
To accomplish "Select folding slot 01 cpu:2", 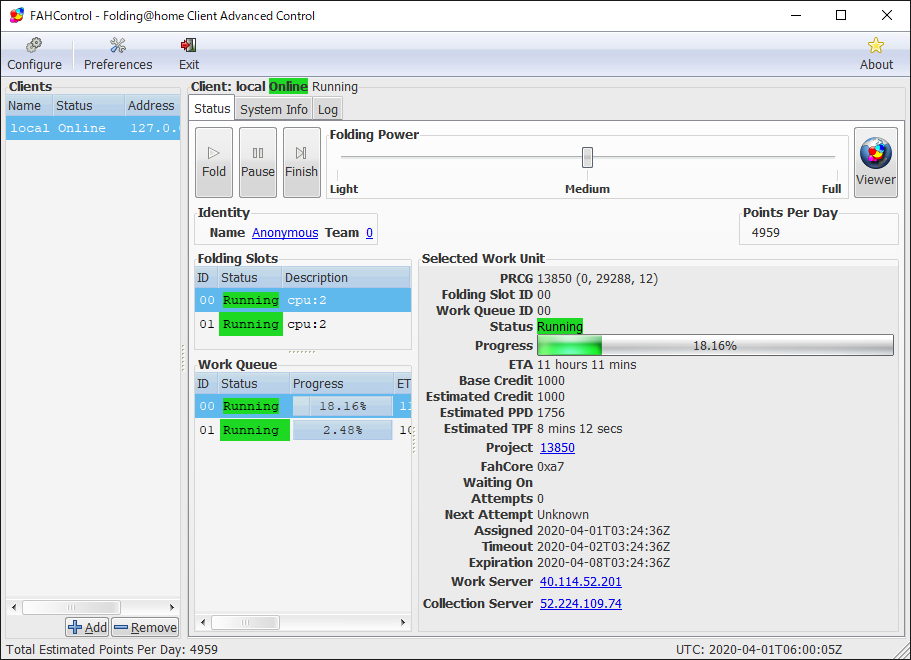I will point(303,324).
